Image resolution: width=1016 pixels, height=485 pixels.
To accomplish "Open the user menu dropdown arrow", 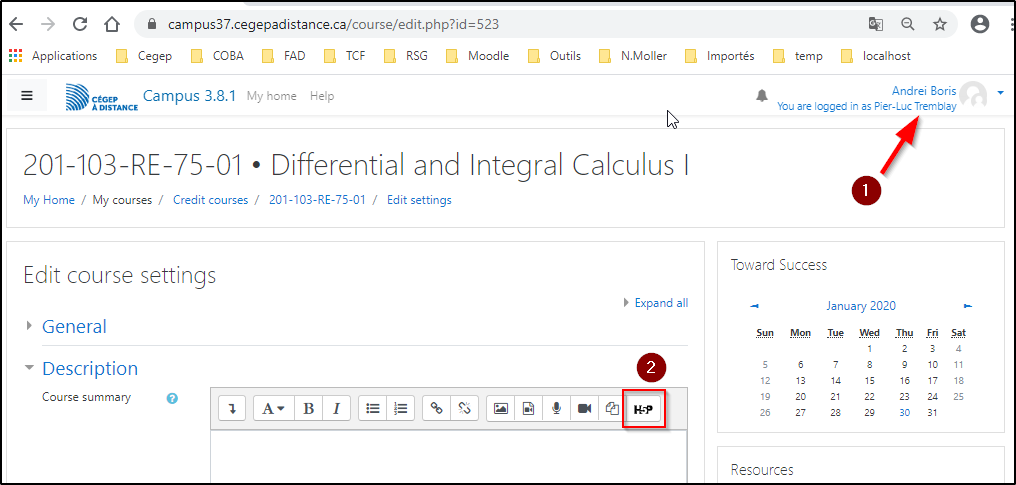I will 1000,93.
